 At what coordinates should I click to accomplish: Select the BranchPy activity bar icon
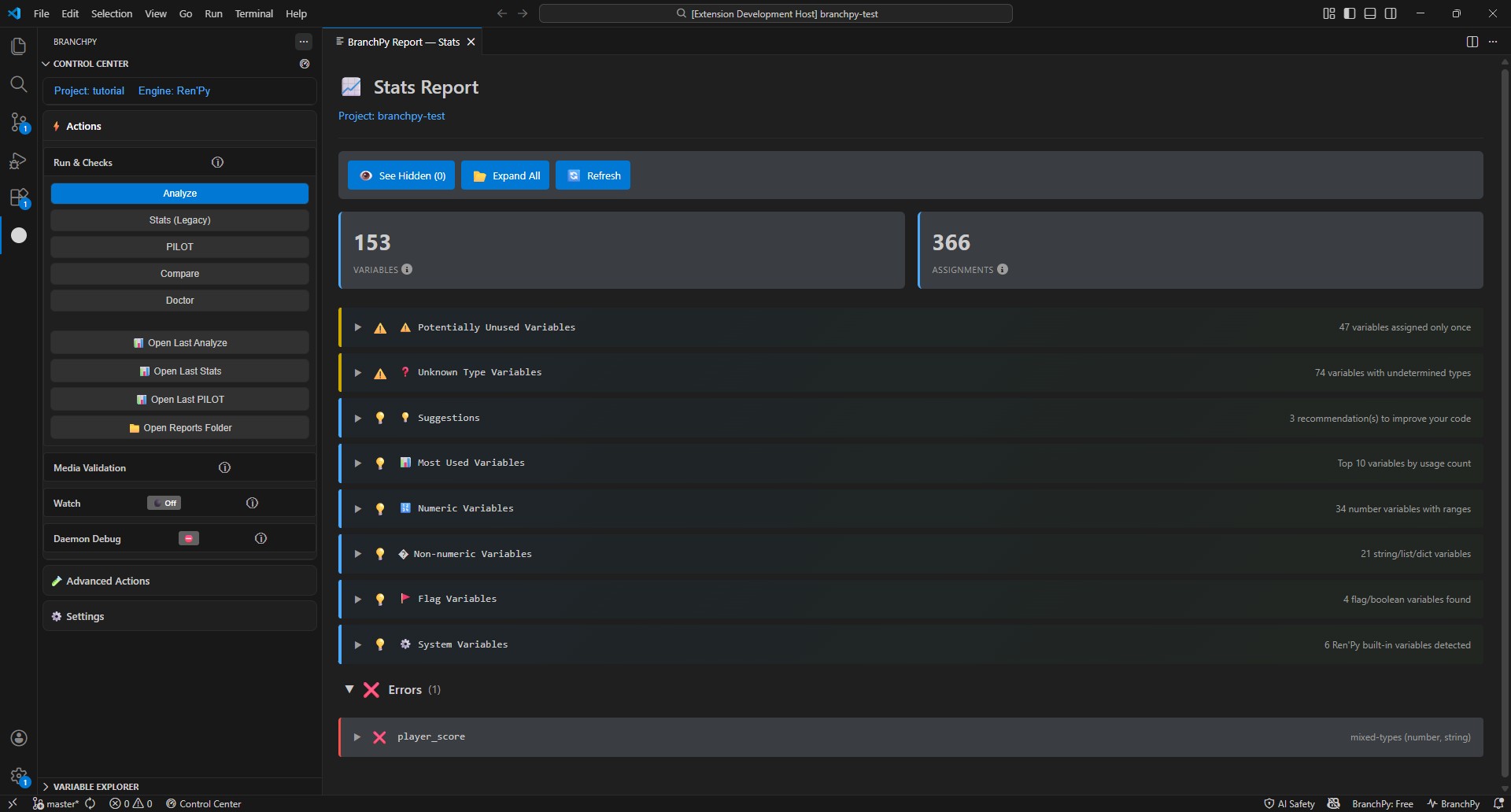pos(18,235)
